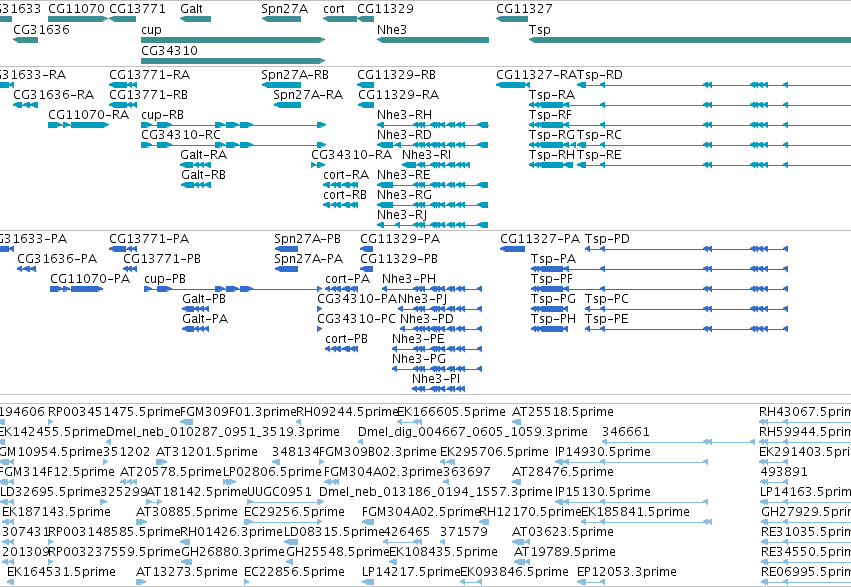Select transcript Nhe3-RI
This screenshot has height=587, width=851.
coord(436,165)
